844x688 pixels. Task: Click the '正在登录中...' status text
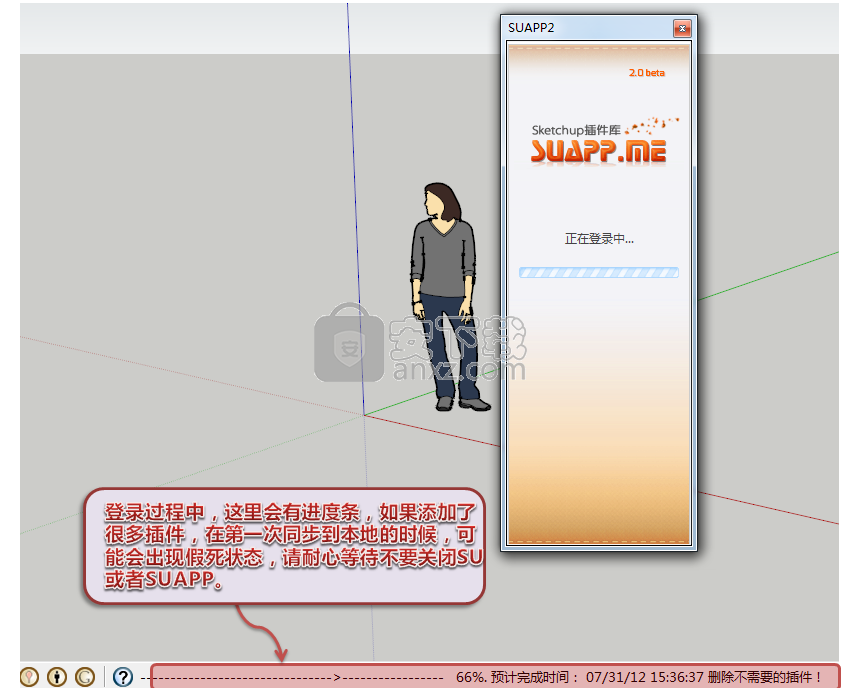(x=599, y=238)
